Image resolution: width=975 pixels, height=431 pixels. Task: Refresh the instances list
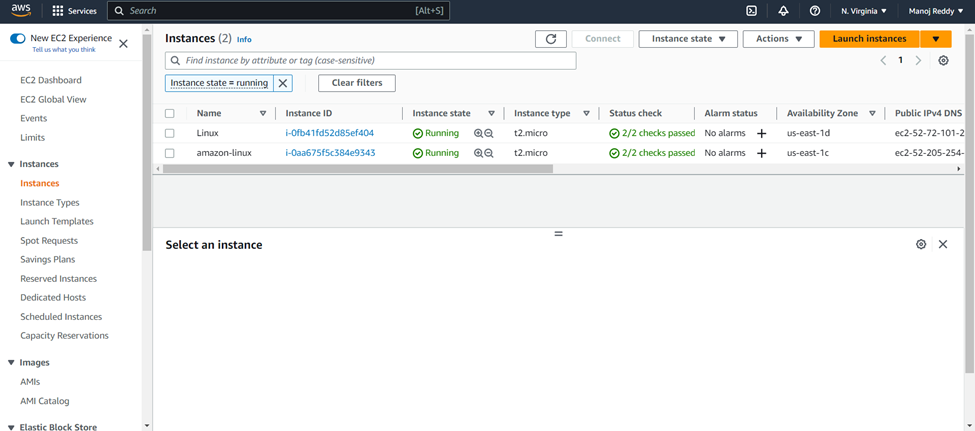point(550,39)
